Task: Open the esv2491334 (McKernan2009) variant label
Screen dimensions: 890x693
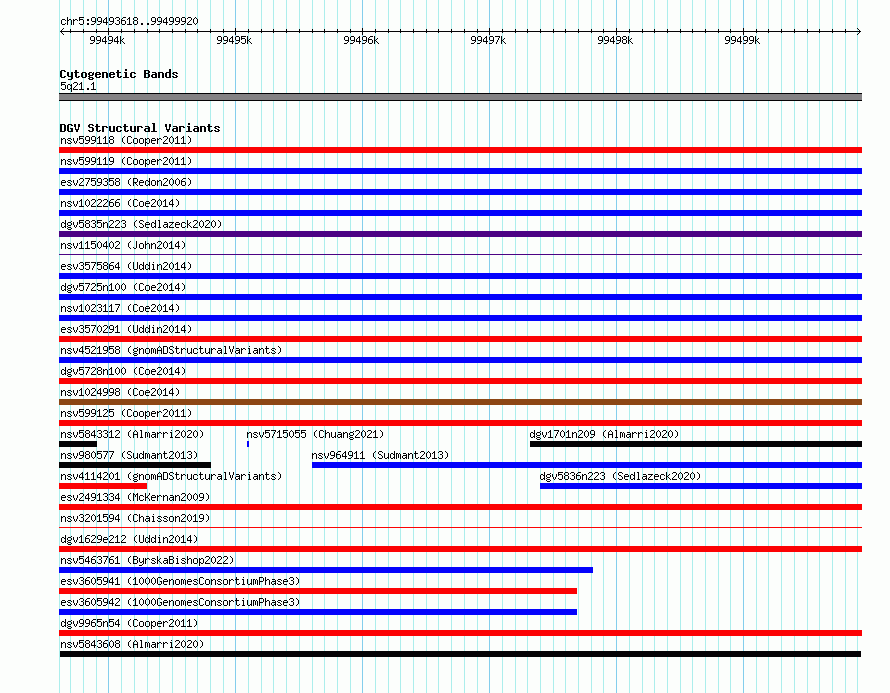Action: [x=135, y=497]
